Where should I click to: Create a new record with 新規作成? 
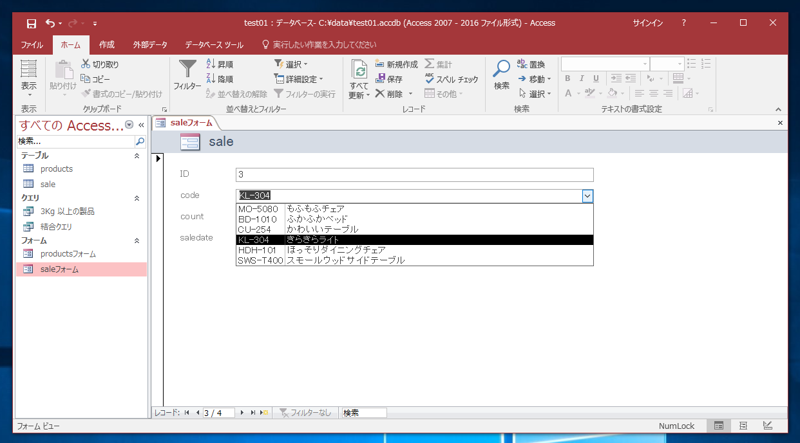coord(396,64)
